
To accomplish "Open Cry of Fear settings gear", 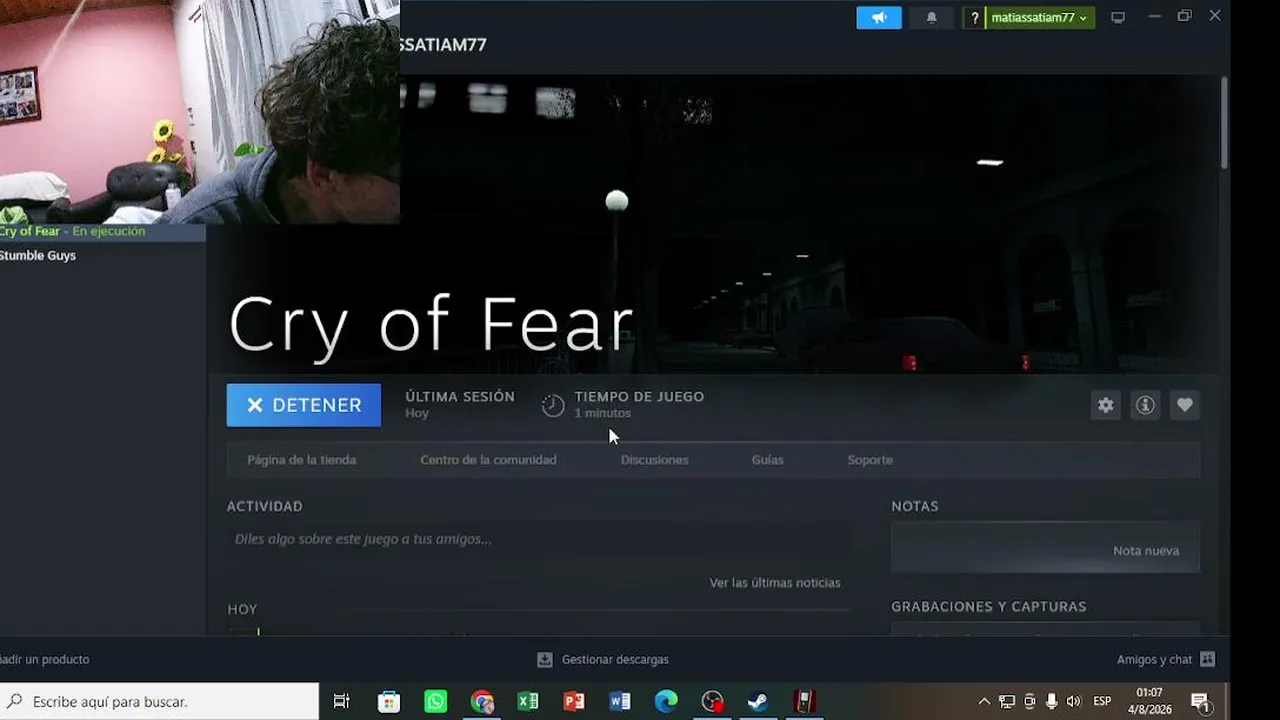I will pos(1105,405).
